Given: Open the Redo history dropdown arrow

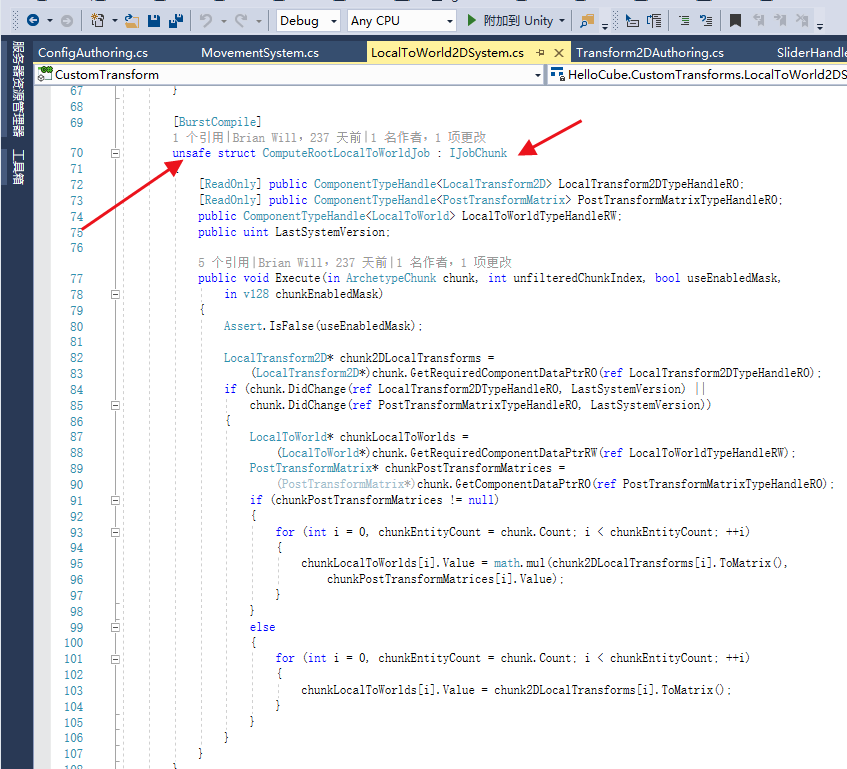Looking at the screenshot, I should pyautogui.click(x=259, y=22).
